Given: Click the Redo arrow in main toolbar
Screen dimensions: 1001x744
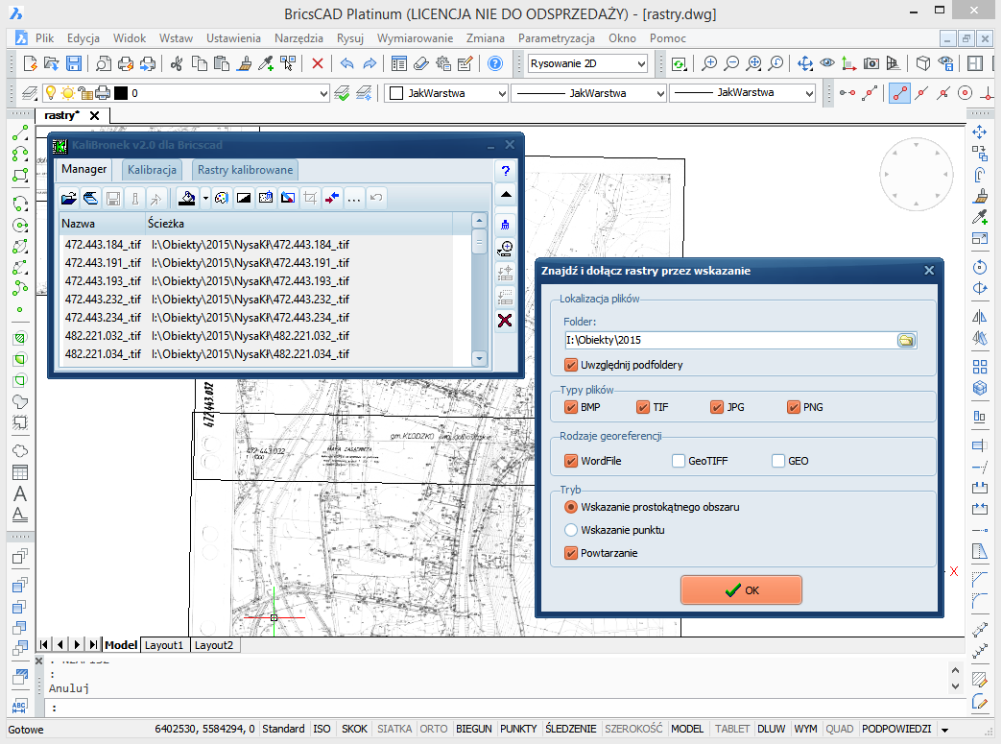Looking at the screenshot, I should pos(370,63).
